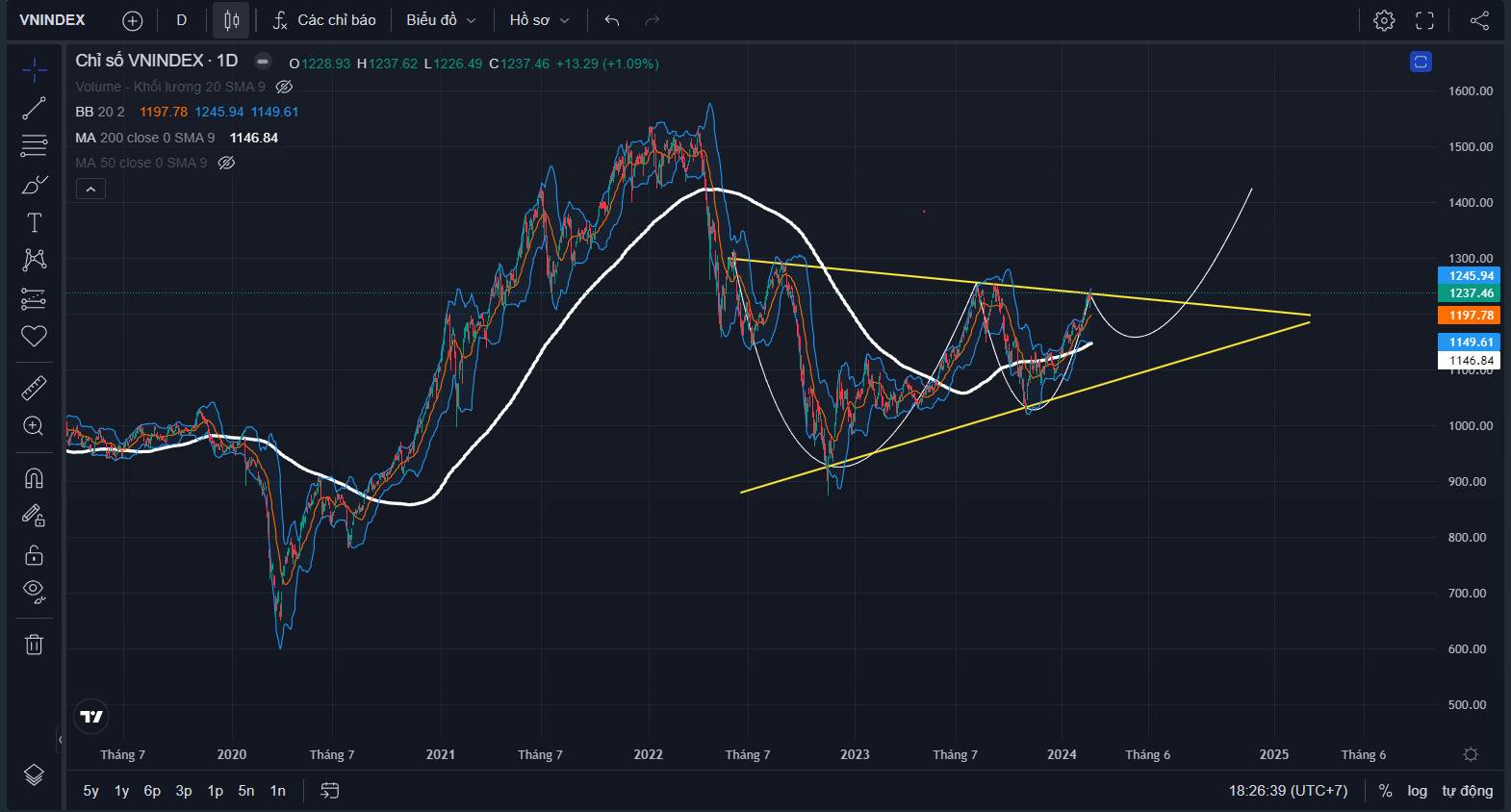Toggle tự động auto scale
This screenshot has width=1511, height=812.
[x=1467, y=791]
